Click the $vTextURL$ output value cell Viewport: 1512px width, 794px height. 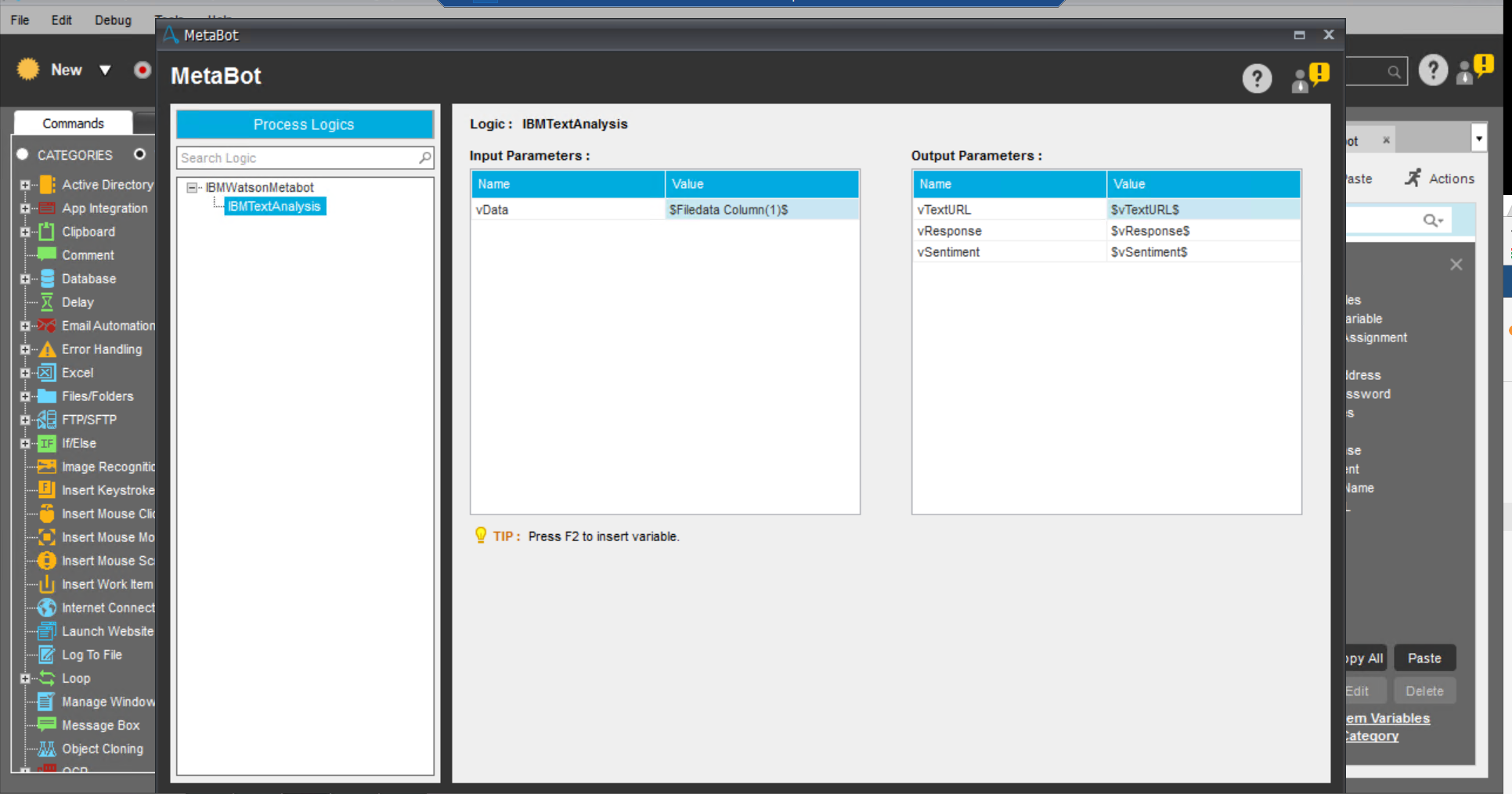pyautogui.click(x=1203, y=210)
